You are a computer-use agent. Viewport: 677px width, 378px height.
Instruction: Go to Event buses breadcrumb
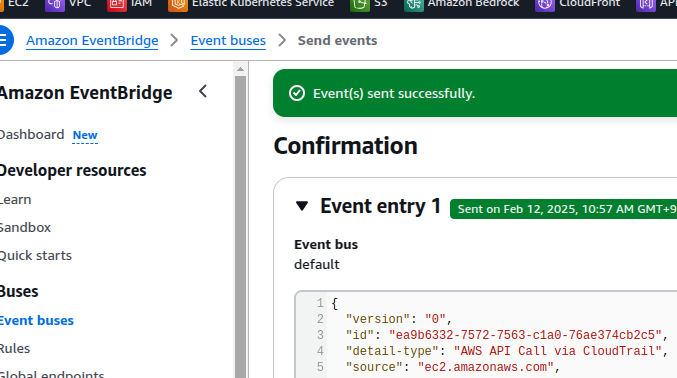(228, 41)
